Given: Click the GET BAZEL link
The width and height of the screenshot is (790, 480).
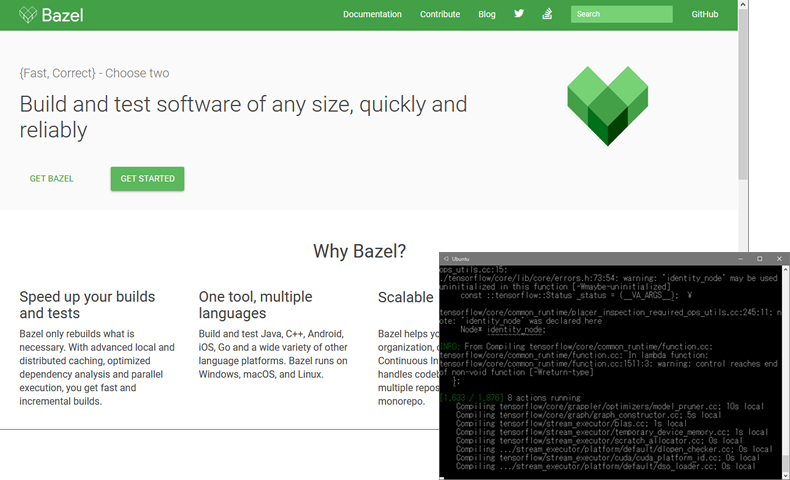Looking at the screenshot, I should 51,178.
